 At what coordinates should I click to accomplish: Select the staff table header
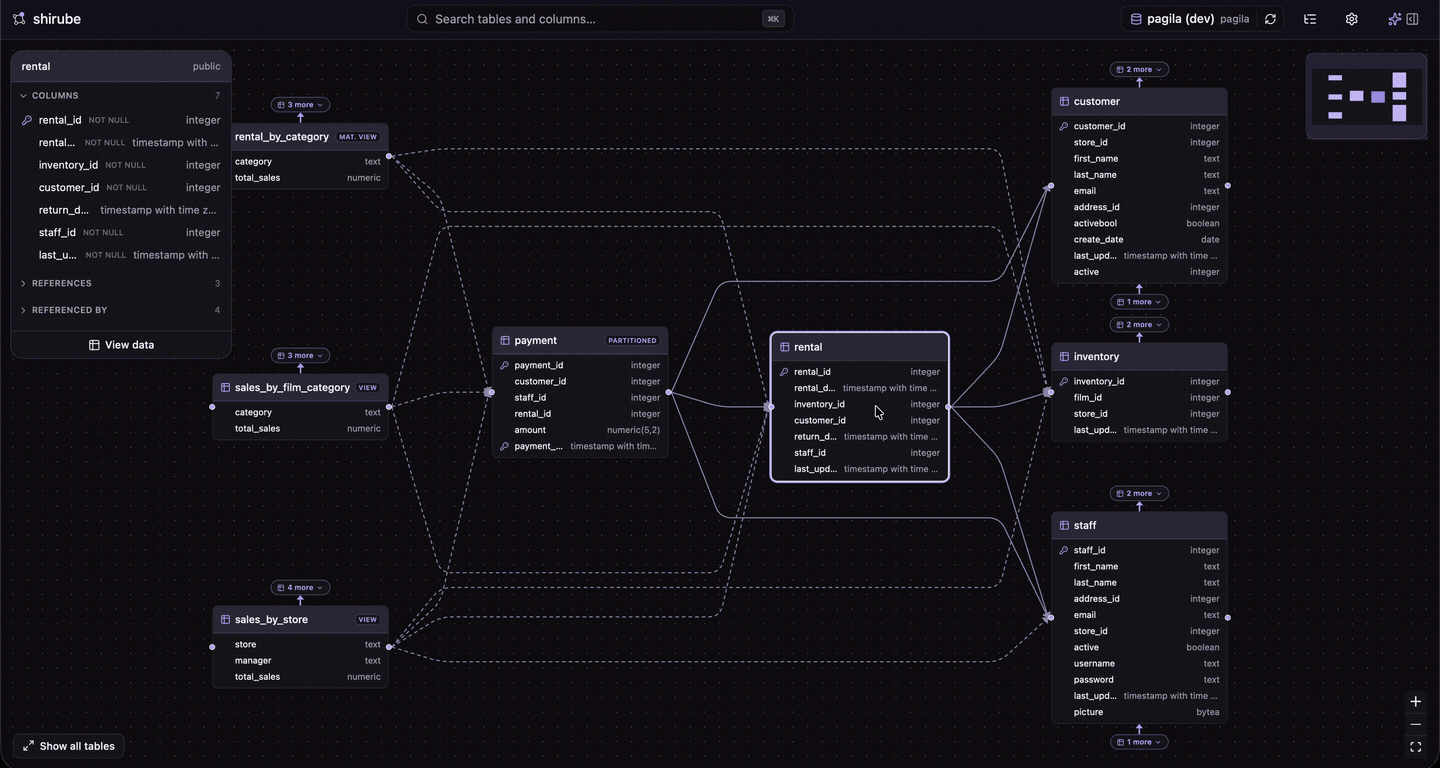(1139, 525)
